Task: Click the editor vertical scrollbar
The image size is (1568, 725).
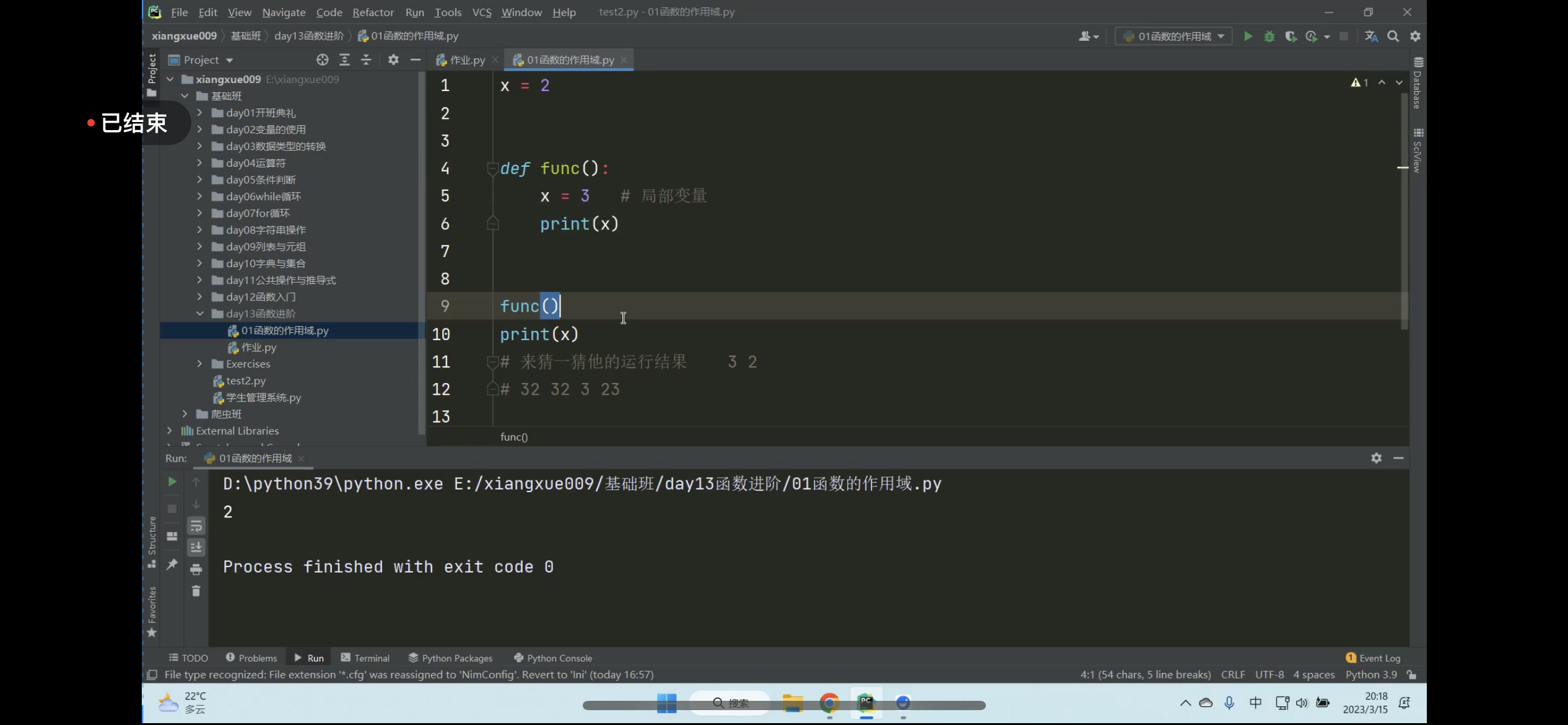Action: [x=1403, y=211]
